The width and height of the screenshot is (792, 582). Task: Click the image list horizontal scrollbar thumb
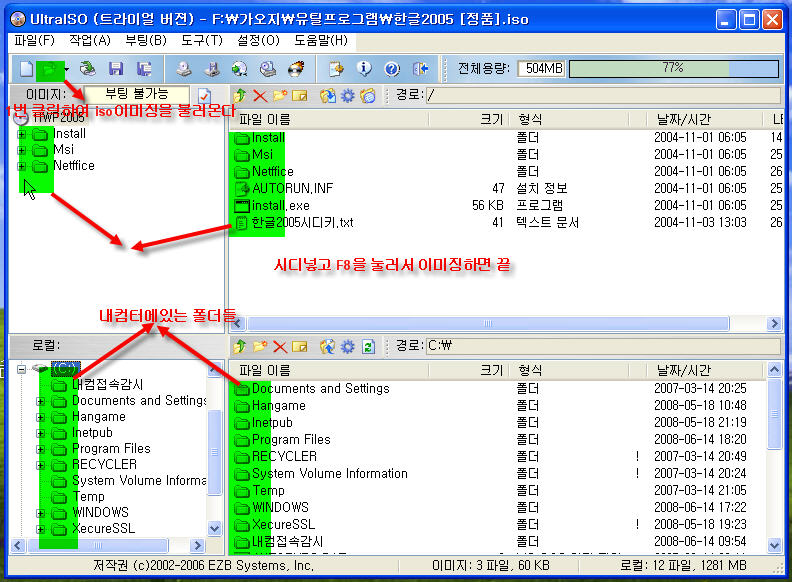pyautogui.click(x=488, y=323)
